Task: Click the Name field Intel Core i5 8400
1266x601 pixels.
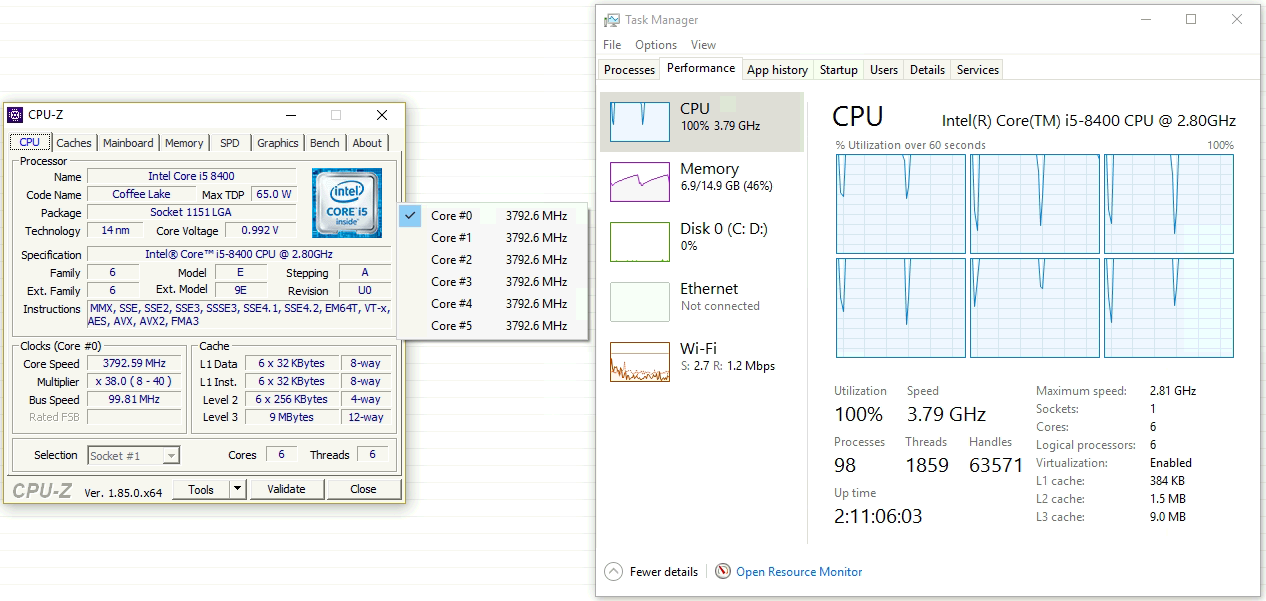Action: 192,177
